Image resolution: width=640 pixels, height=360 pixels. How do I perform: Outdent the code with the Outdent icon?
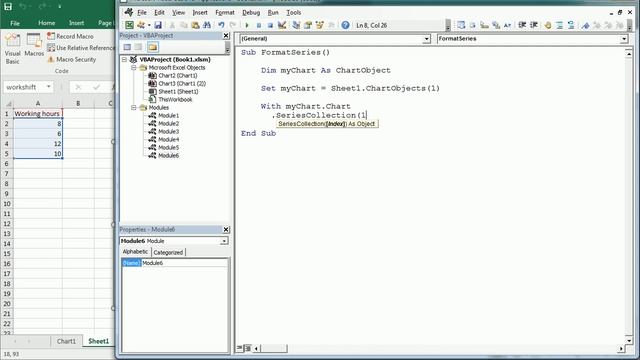coord(533,25)
